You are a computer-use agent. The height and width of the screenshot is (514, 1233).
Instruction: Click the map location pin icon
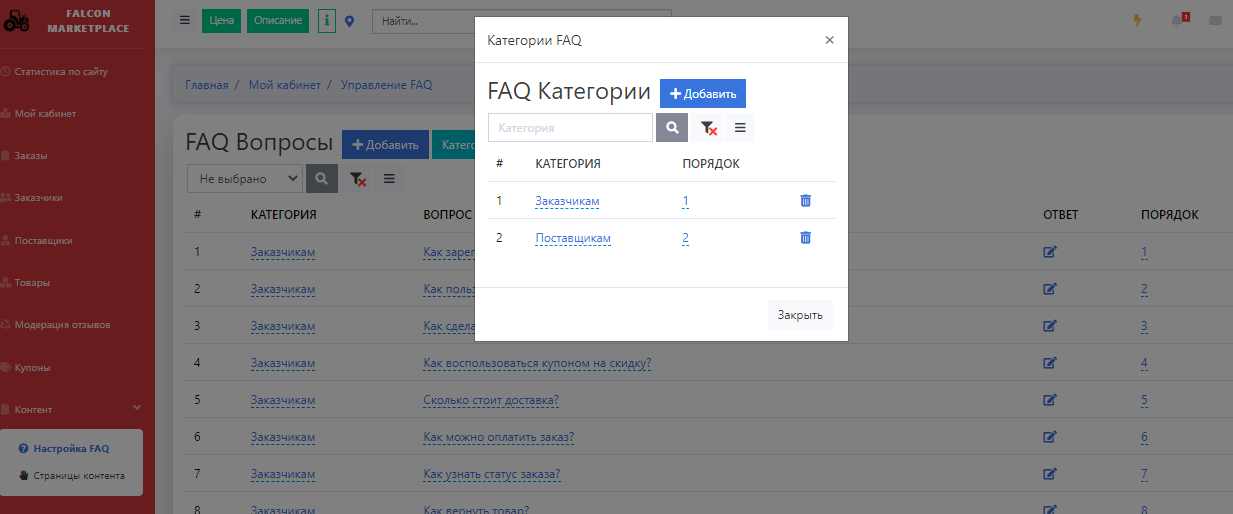point(350,21)
